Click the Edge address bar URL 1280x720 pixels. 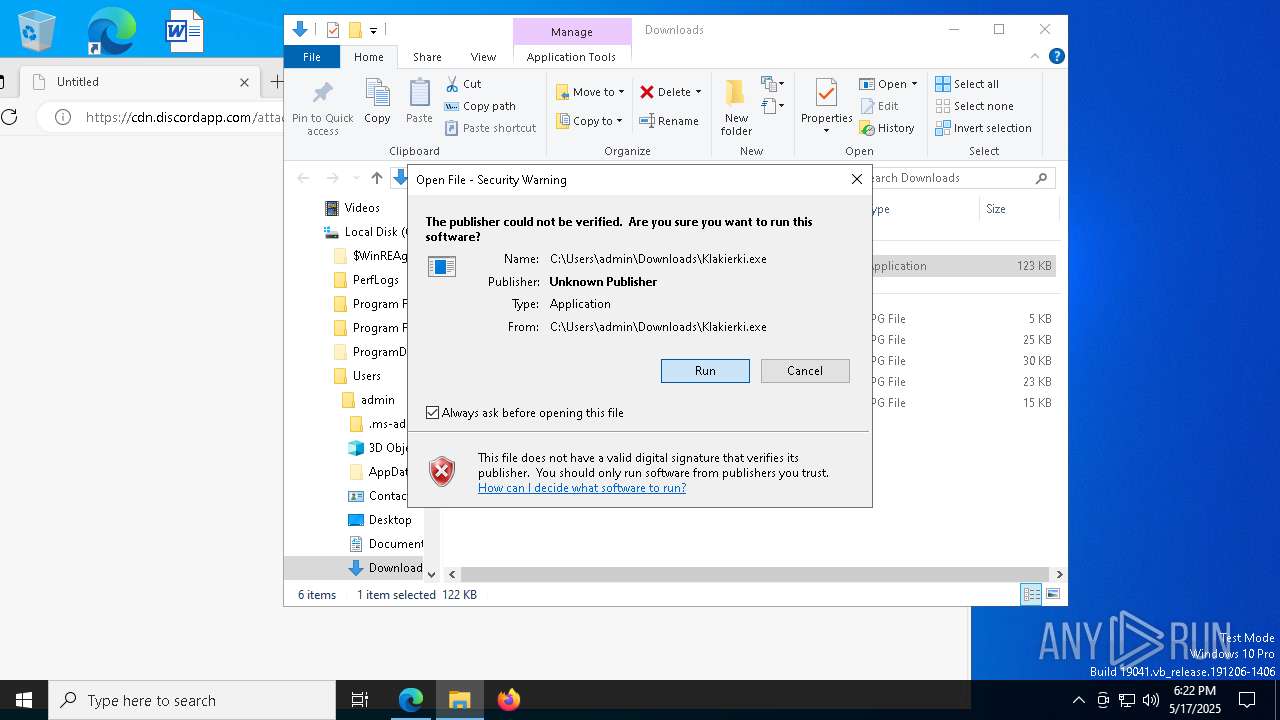(x=185, y=117)
